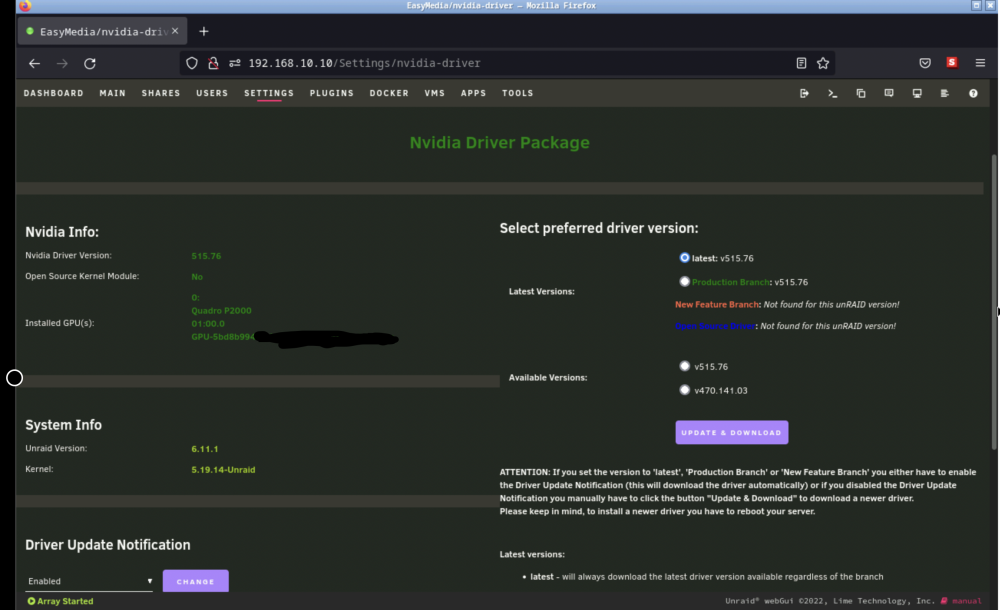
Task: Click the Change button
Action: (x=195, y=581)
